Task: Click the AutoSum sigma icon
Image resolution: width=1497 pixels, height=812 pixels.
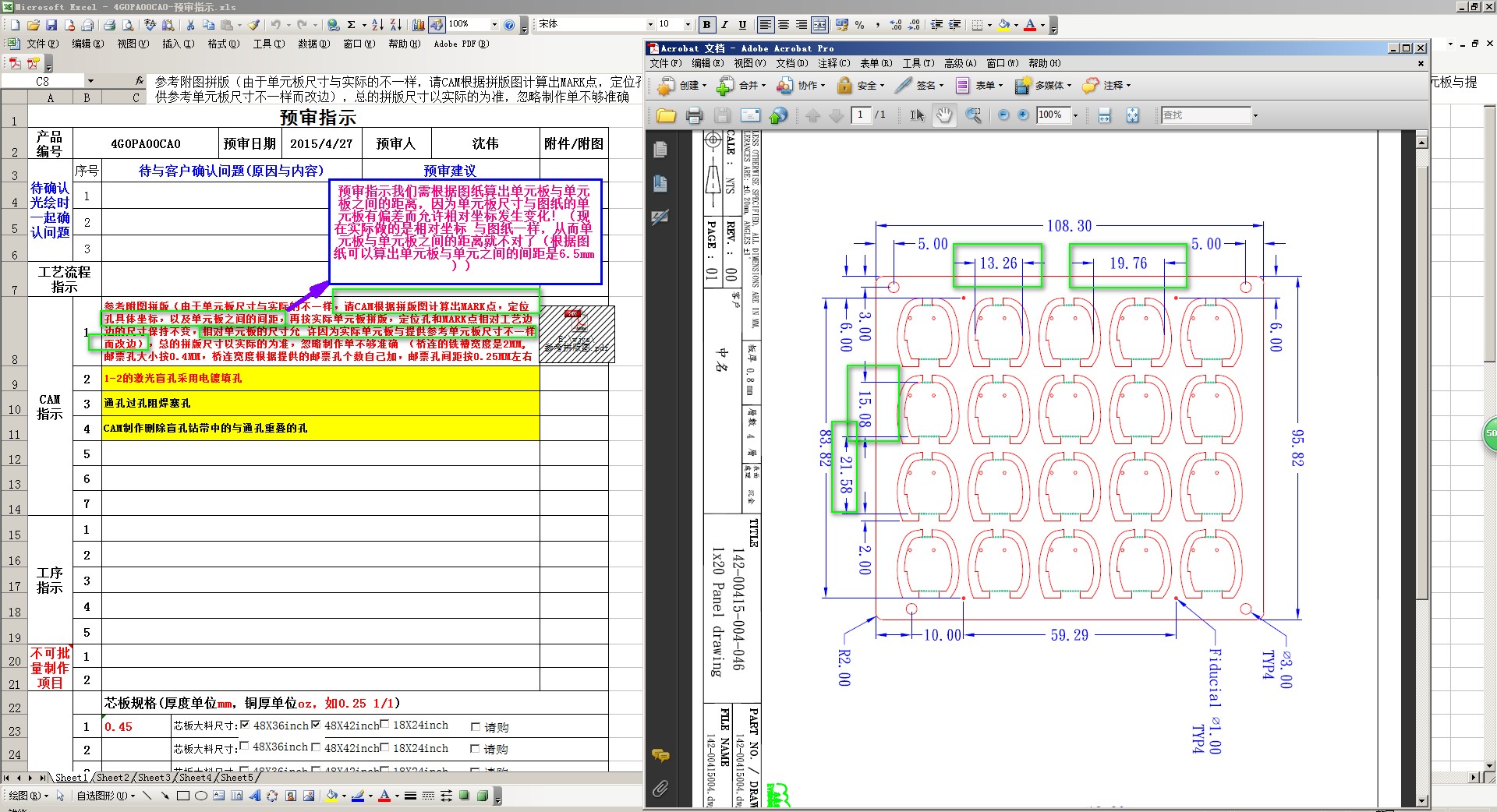Action: point(352,25)
